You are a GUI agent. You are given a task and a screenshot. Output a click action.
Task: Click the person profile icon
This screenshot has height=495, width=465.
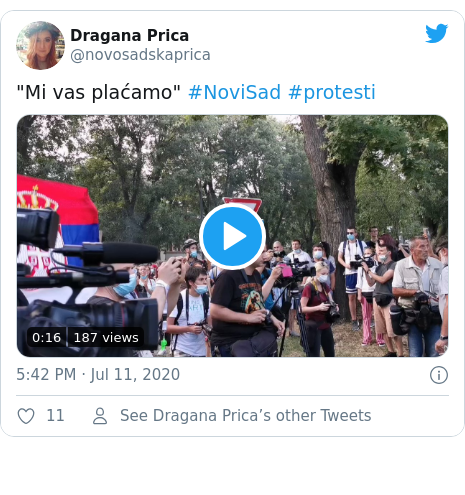100,416
